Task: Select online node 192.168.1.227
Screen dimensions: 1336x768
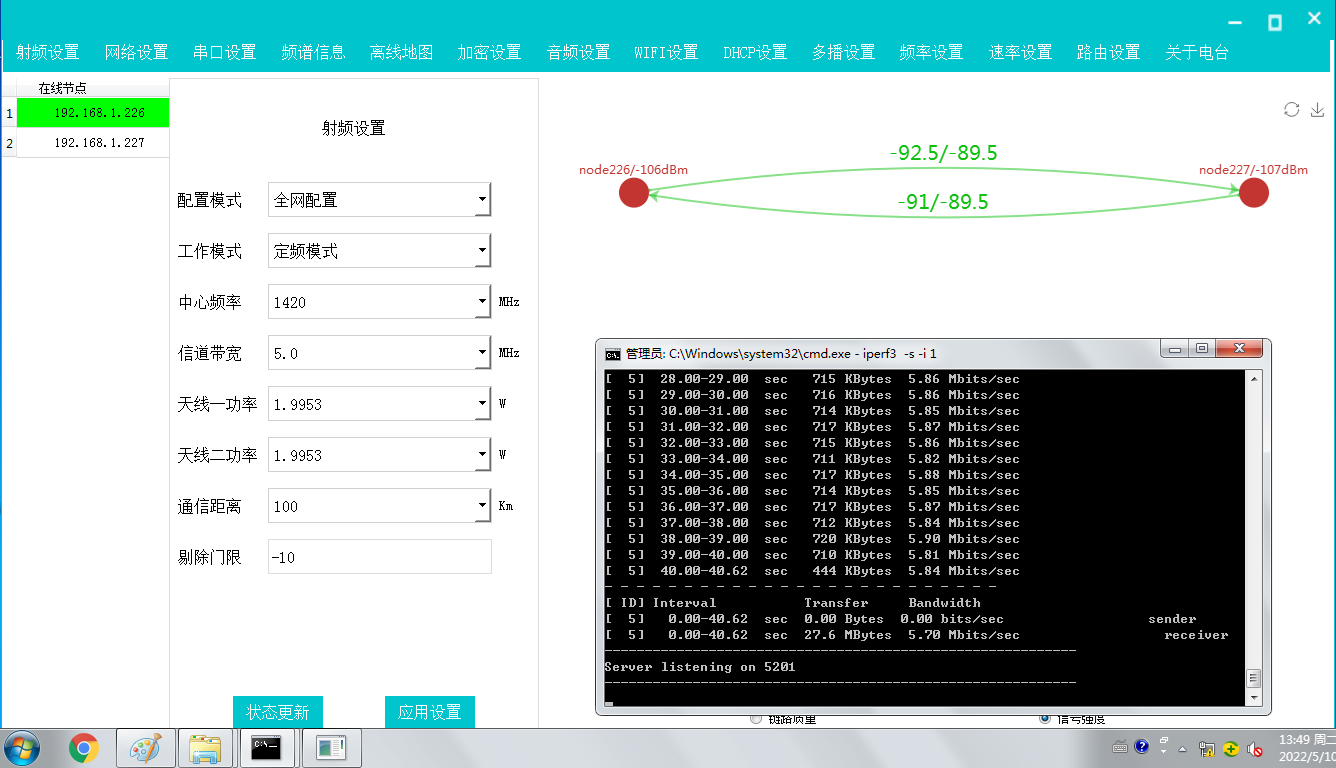Action: tap(93, 143)
